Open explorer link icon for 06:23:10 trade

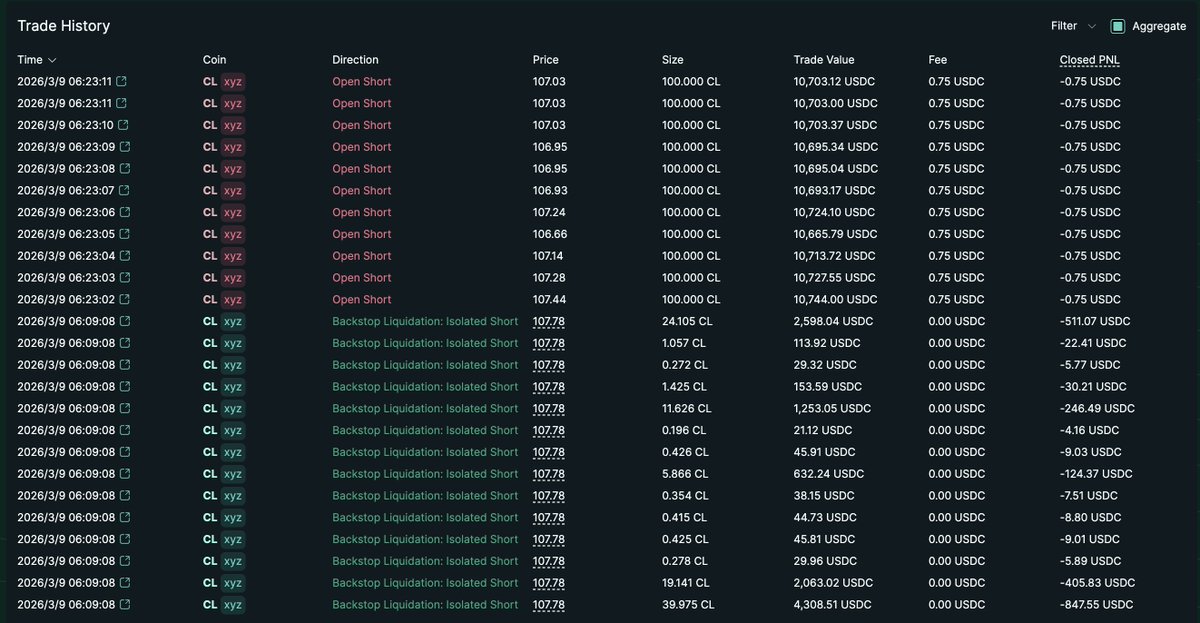coord(123,125)
